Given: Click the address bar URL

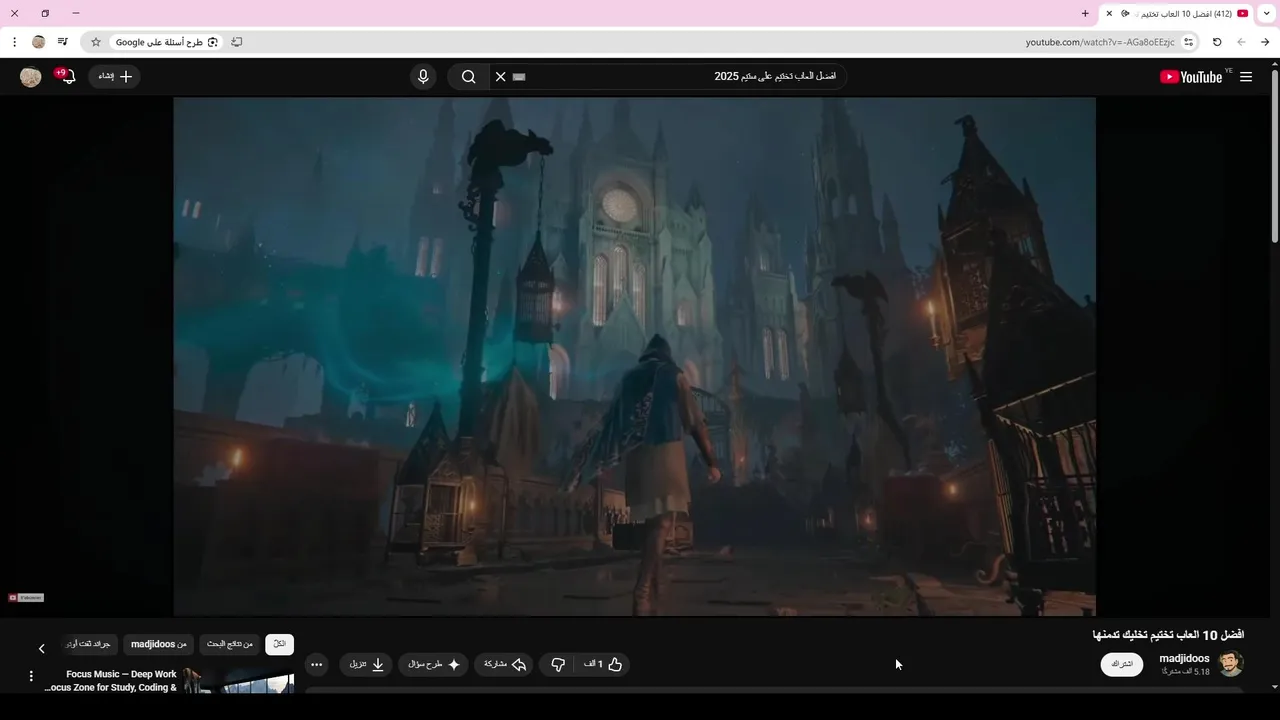Looking at the screenshot, I should [x=1100, y=42].
